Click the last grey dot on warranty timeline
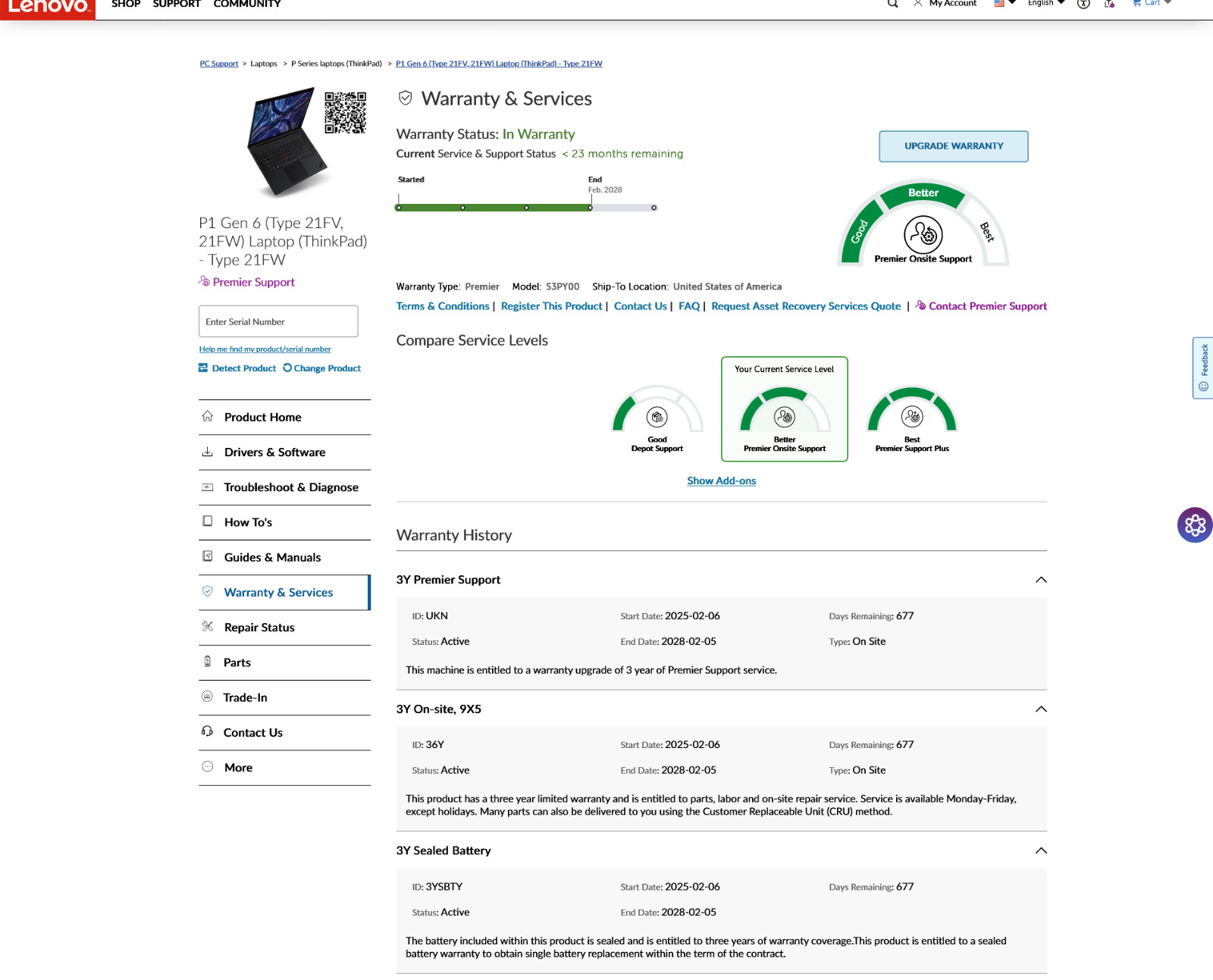 (x=654, y=208)
